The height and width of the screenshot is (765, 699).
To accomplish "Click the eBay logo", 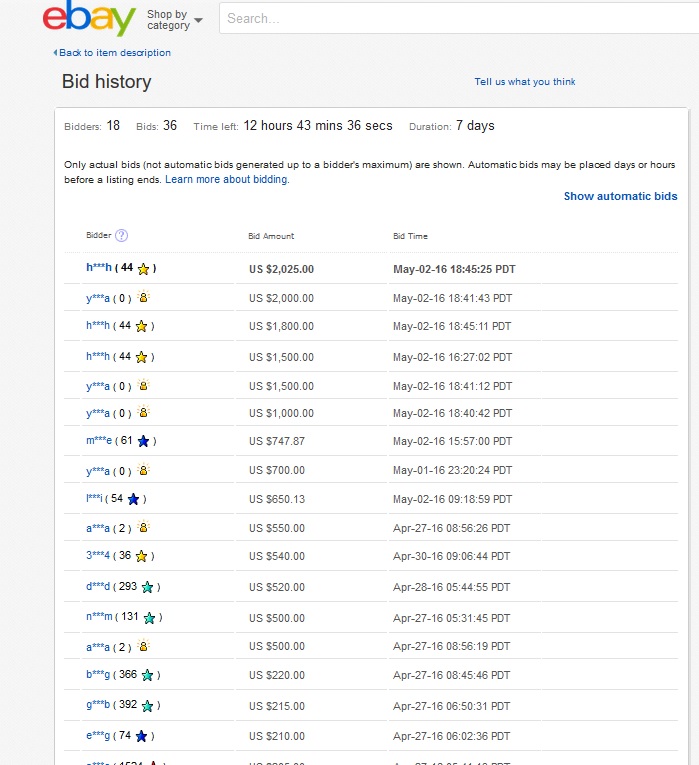I will pyautogui.click(x=89, y=20).
